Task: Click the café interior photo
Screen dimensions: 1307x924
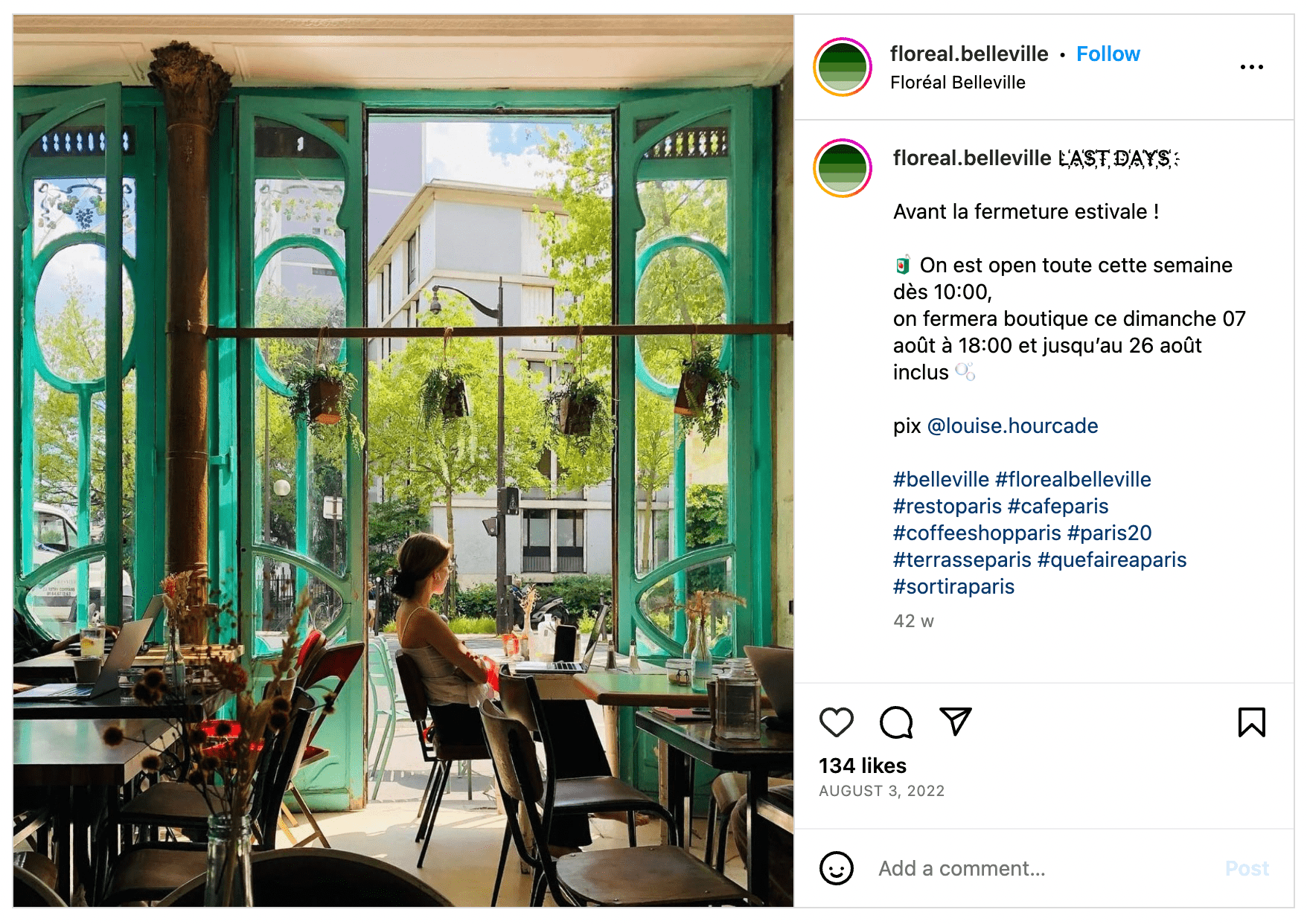Action: click(403, 461)
